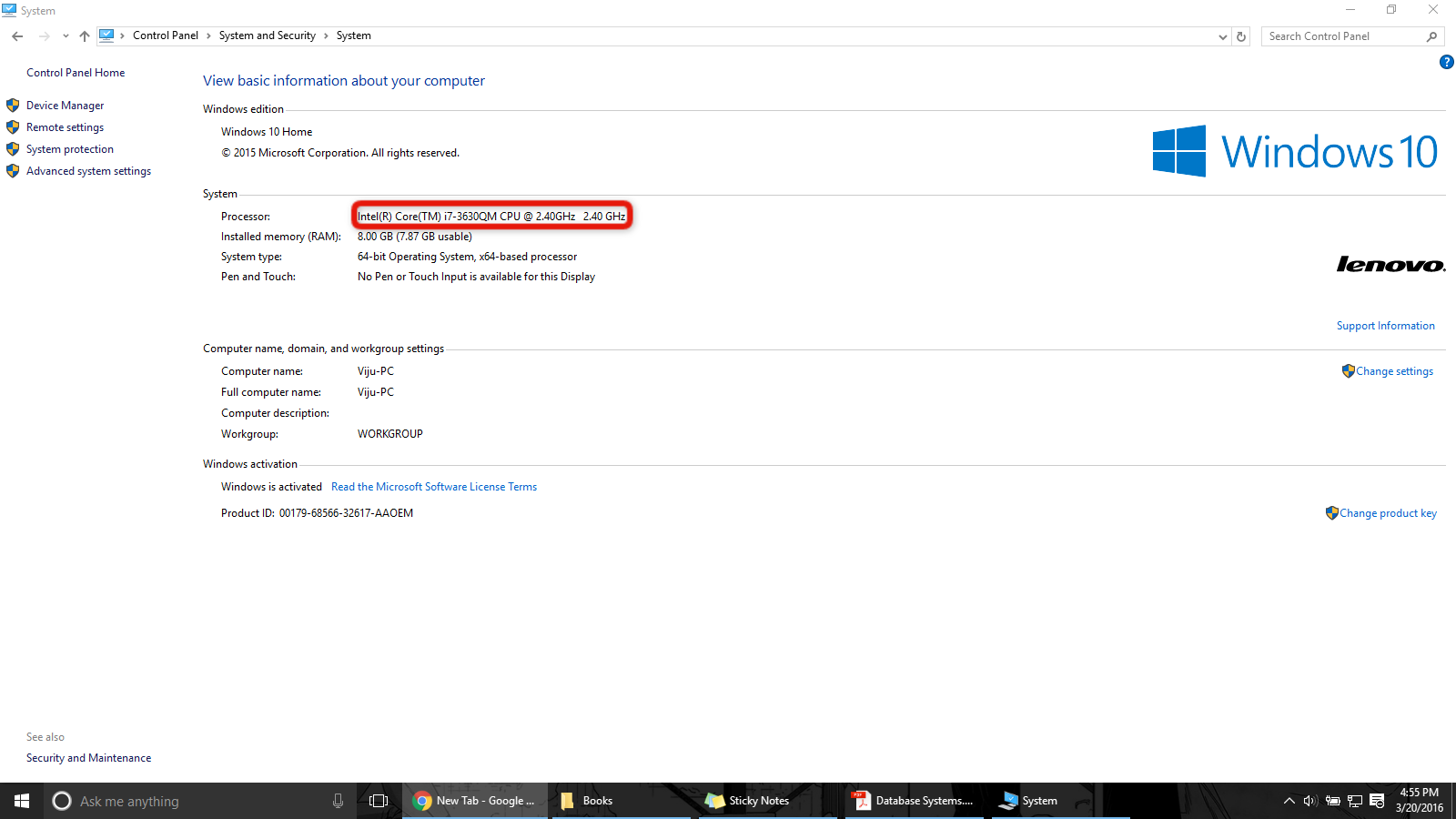Viewport: 1456px width, 819px height.
Task: Expand chevron before Control Panel breadcrumb
Action: click(x=122, y=36)
